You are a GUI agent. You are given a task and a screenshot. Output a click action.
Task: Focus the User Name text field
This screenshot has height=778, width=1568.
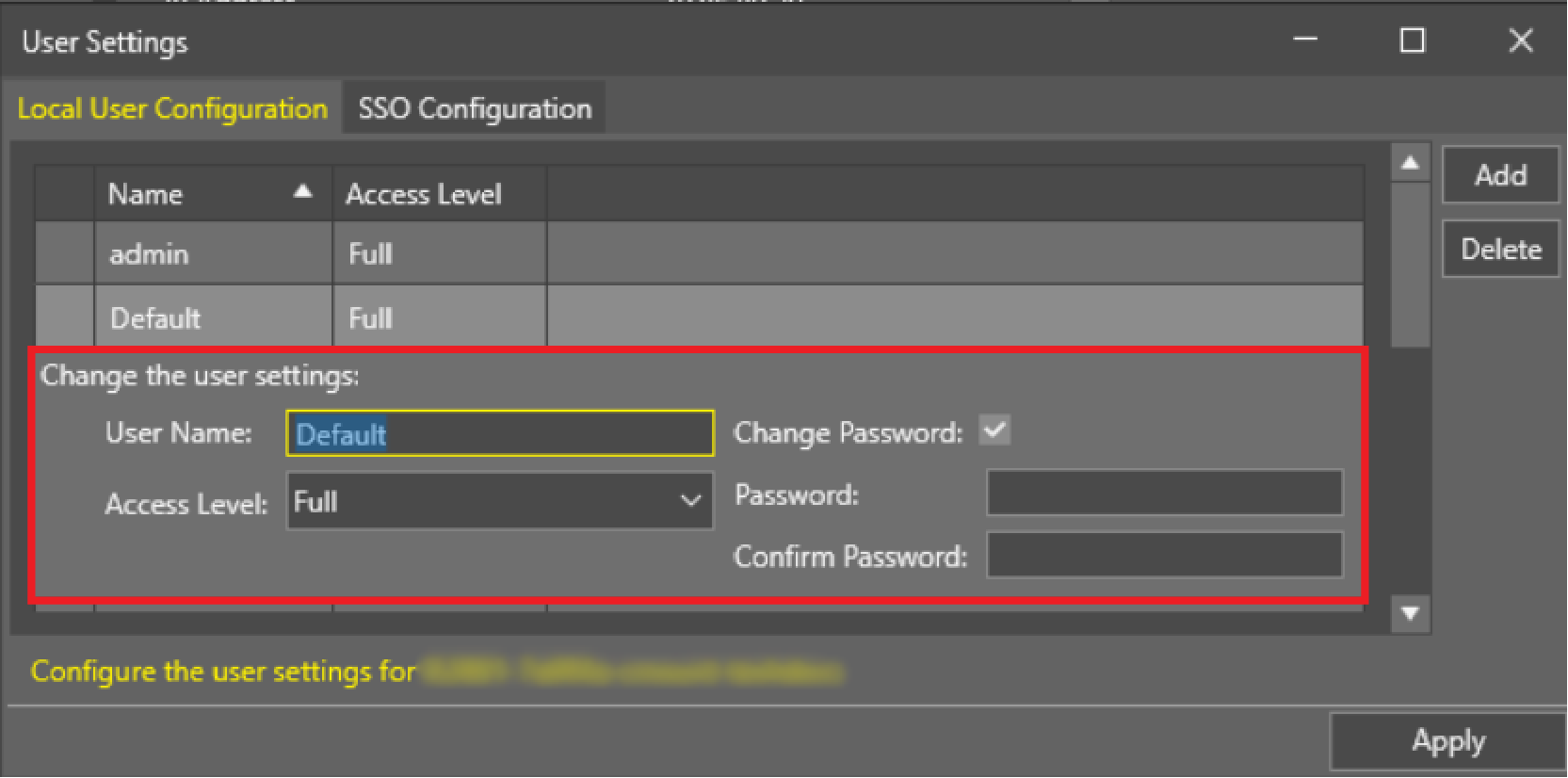coord(499,434)
